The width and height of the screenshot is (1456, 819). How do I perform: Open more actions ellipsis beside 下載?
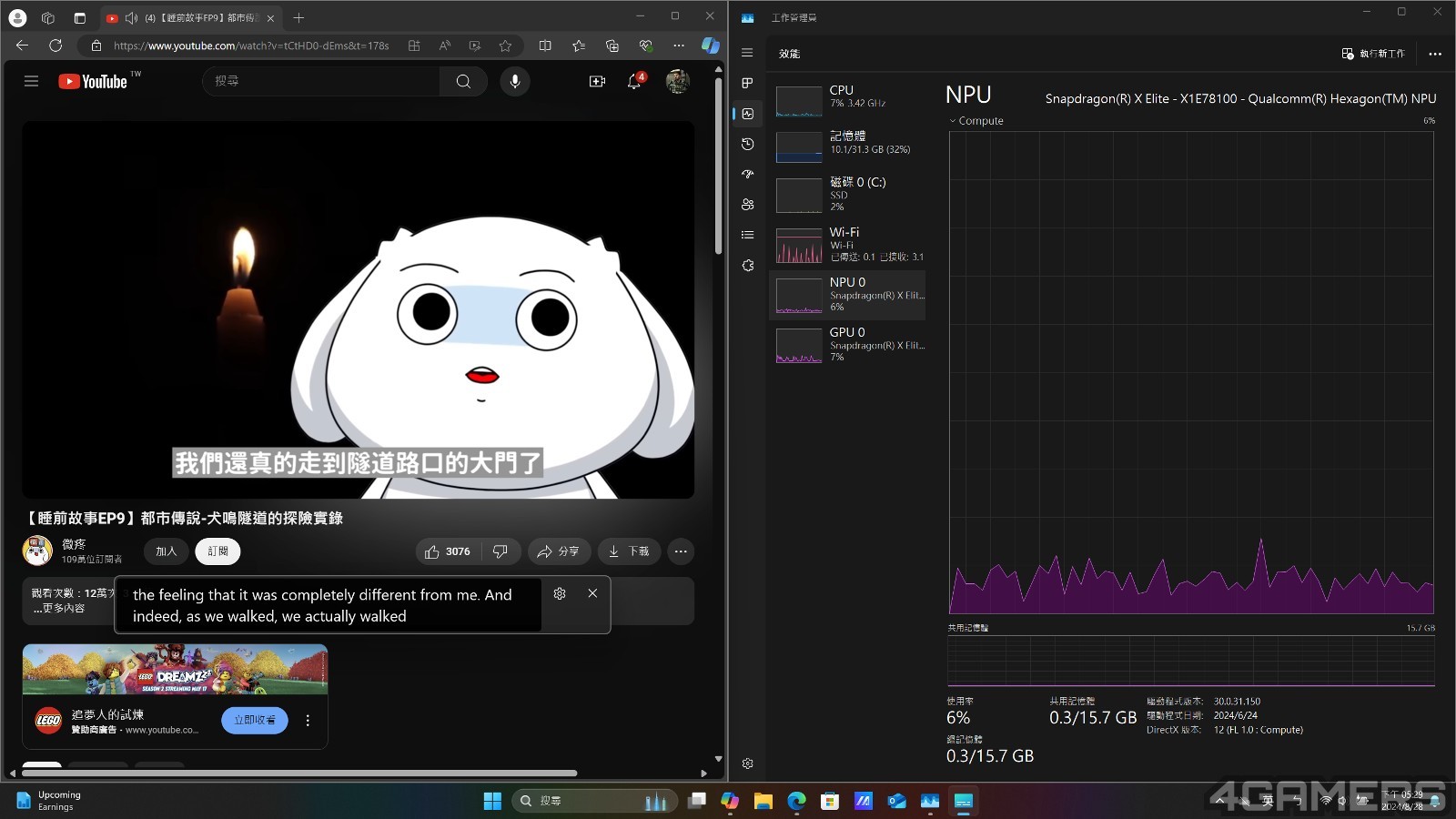[x=681, y=551]
